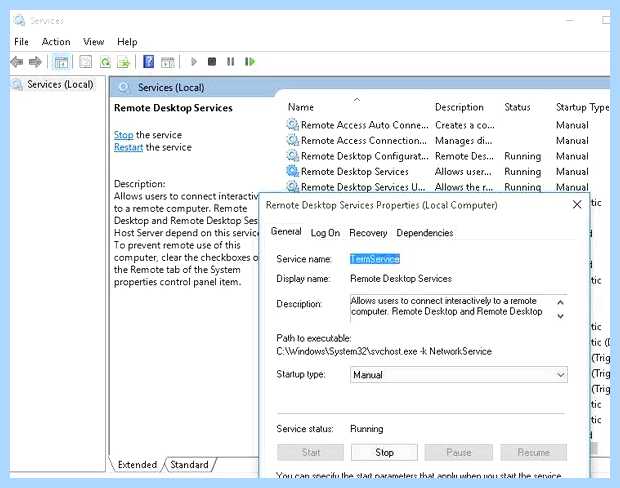Click the Services app icon in title bar
Image resolution: width=620 pixels, height=488 pixels.
(19, 20)
